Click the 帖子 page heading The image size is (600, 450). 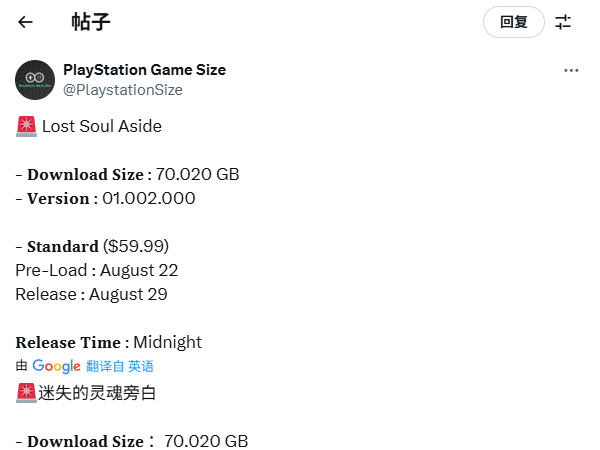pyautogui.click(x=91, y=22)
